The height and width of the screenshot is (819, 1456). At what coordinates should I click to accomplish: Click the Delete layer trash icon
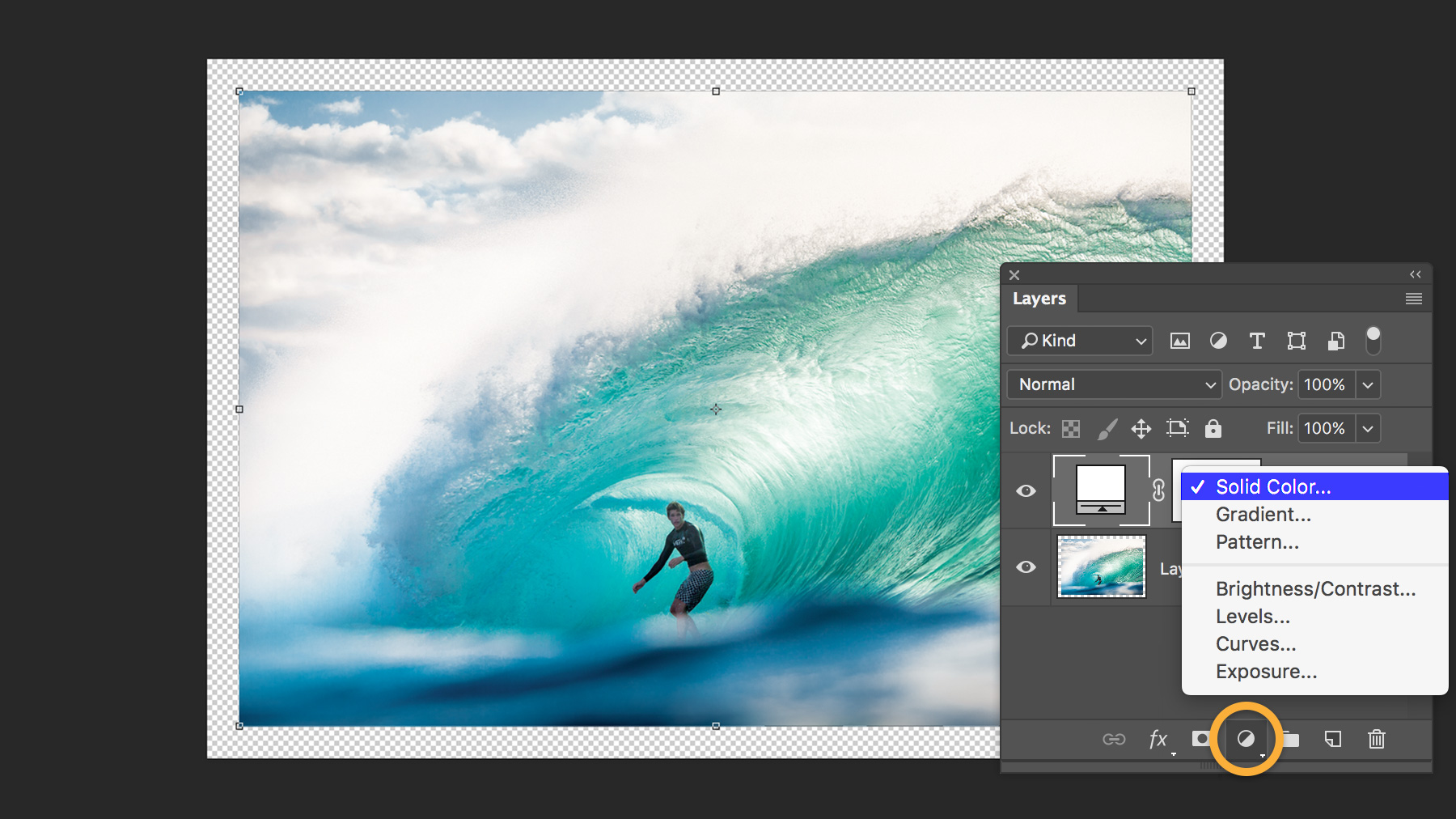(1376, 739)
